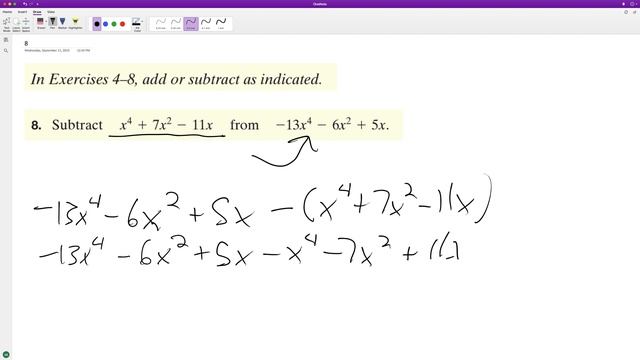Open the Draw ribbon tab
Viewport: 640px width, 360px height.
tap(37, 12)
